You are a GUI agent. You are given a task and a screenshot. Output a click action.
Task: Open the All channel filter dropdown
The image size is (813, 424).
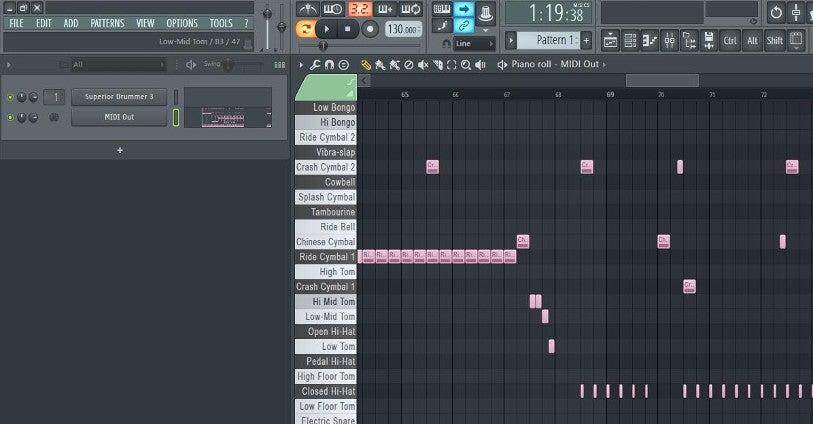tap(118, 65)
